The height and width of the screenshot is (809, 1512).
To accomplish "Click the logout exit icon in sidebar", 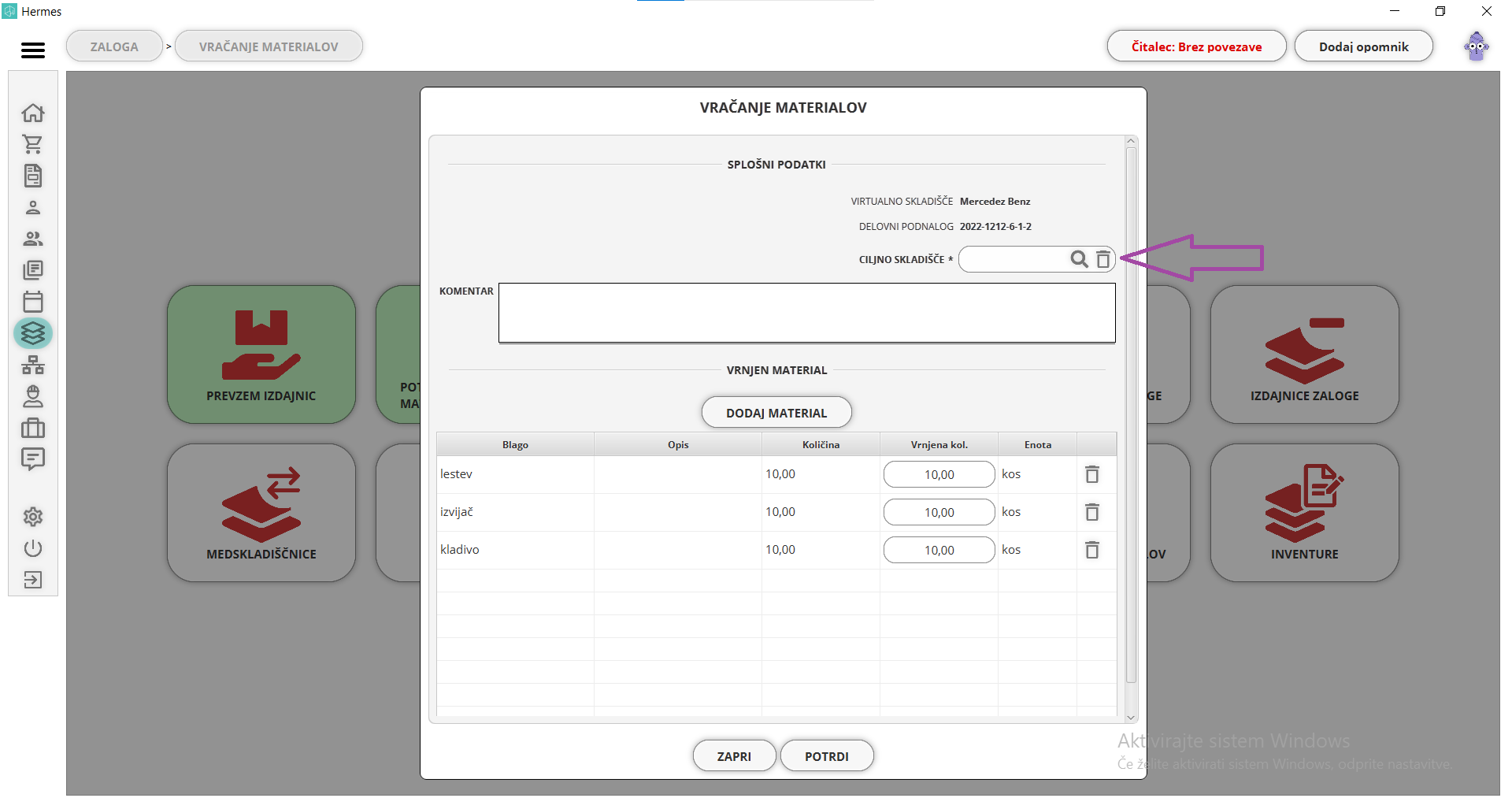I will (x=33, y=580).
